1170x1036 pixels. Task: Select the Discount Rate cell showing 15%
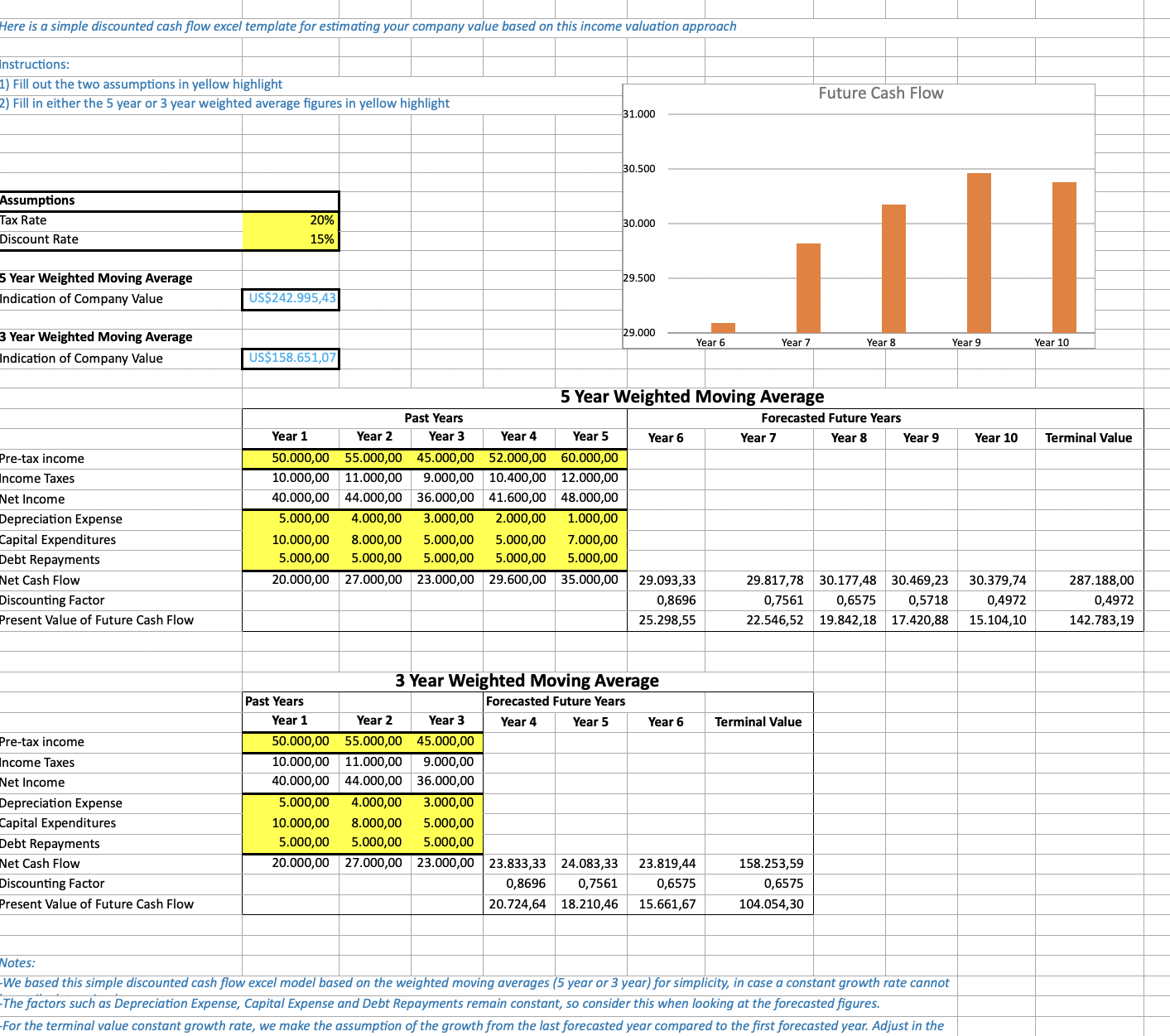291,239
